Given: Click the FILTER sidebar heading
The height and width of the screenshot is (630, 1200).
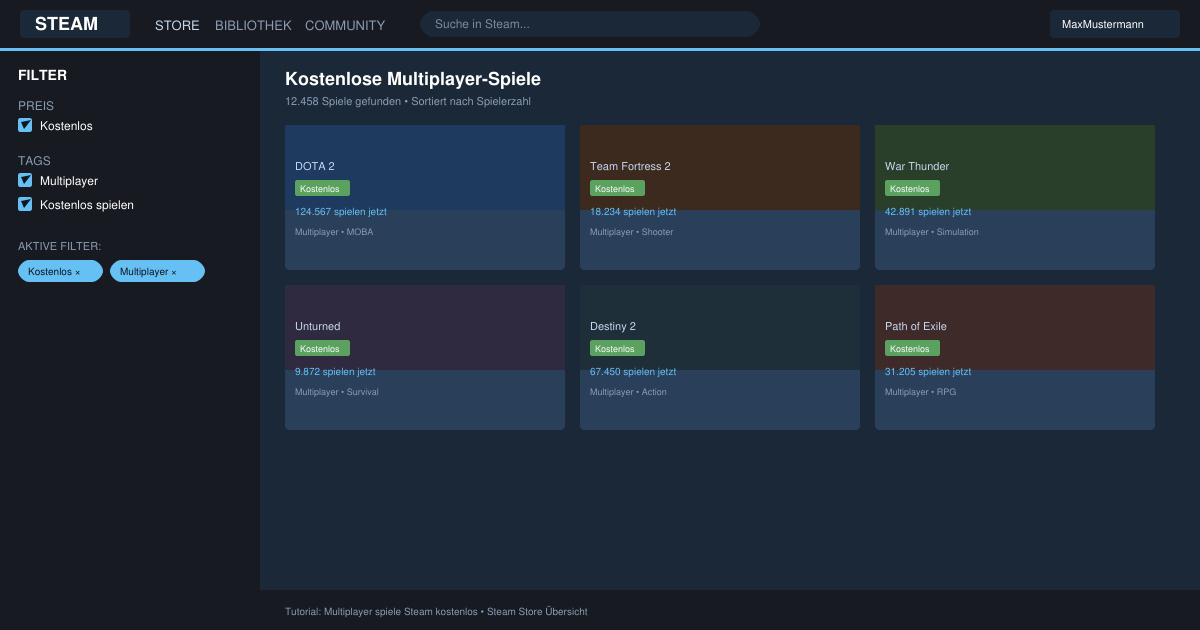Looking at the screenshot, I should [x=43, y=75].
